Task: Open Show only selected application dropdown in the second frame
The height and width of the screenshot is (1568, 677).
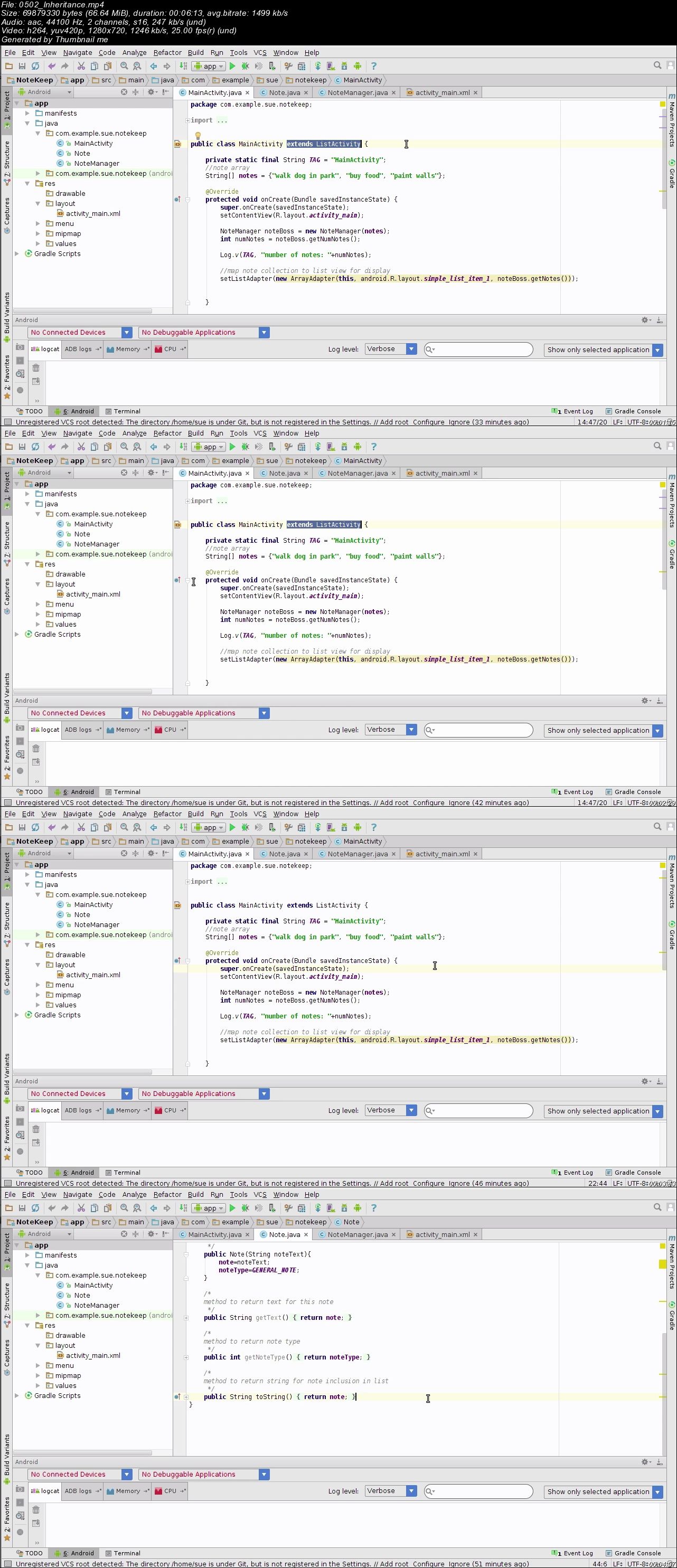Action: pos(604,730)
